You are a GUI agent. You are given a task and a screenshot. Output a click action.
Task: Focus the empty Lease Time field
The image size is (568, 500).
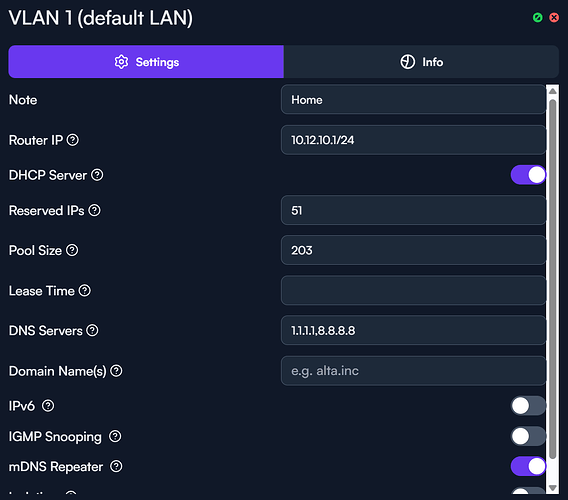(x=413, y=290)
